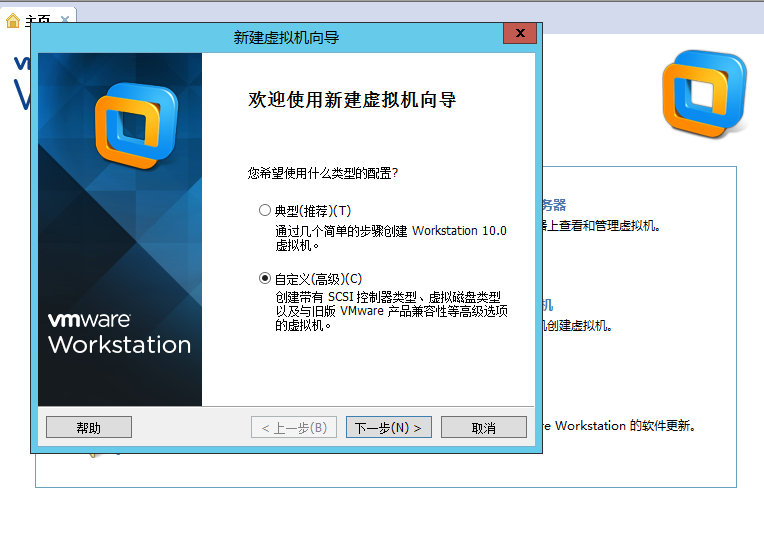This screenshot has width=764, height=537.
Task: Click the disabled < 上一步(B) button
Action: point(294,427)
